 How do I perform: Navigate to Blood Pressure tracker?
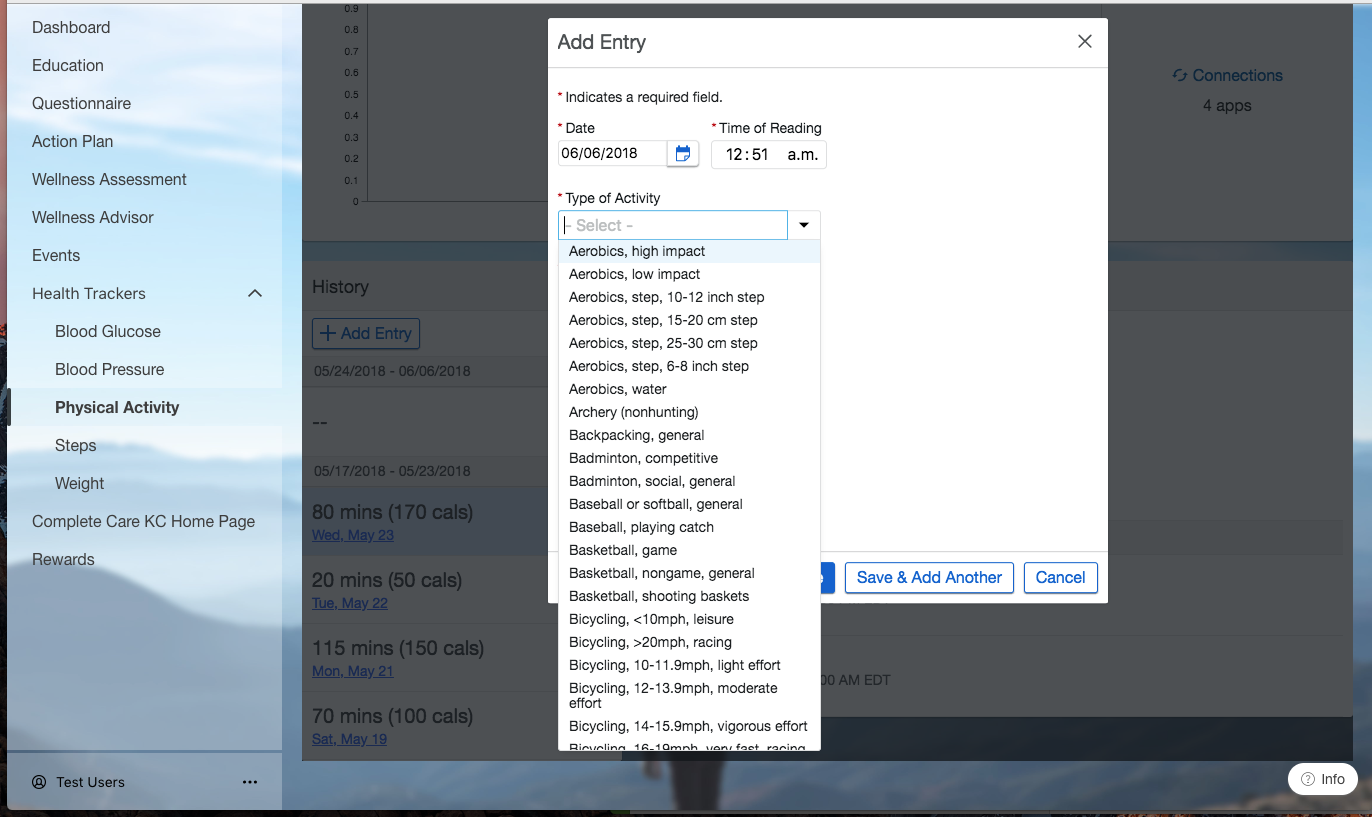[x=107, y=369]
